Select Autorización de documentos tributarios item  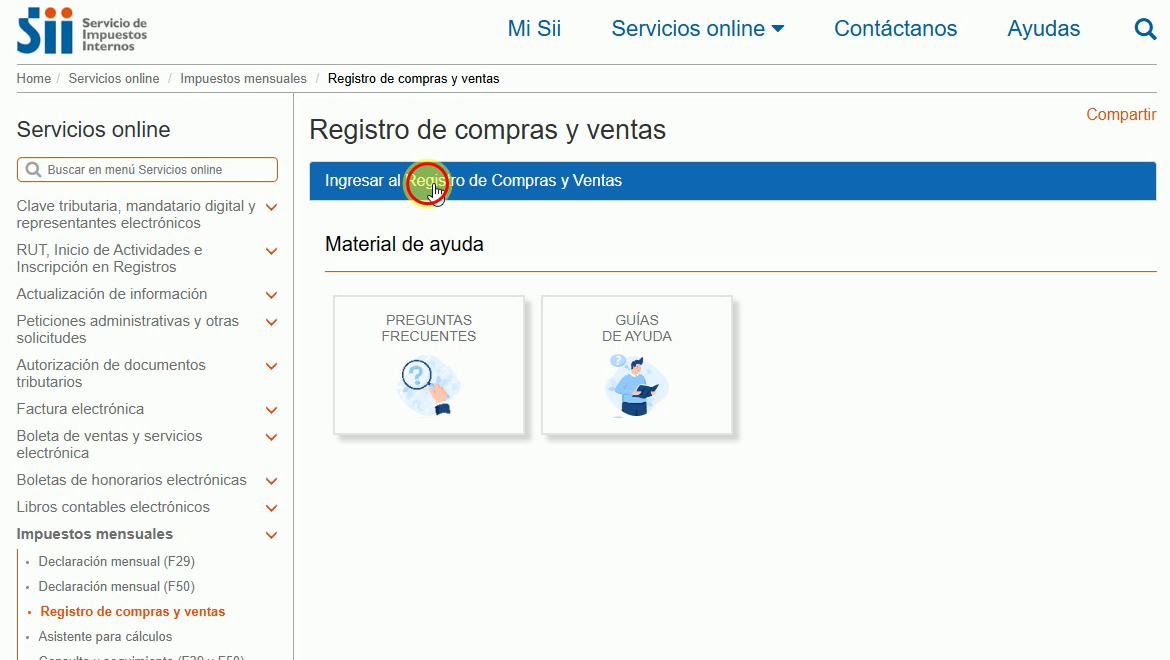[111, 373]
